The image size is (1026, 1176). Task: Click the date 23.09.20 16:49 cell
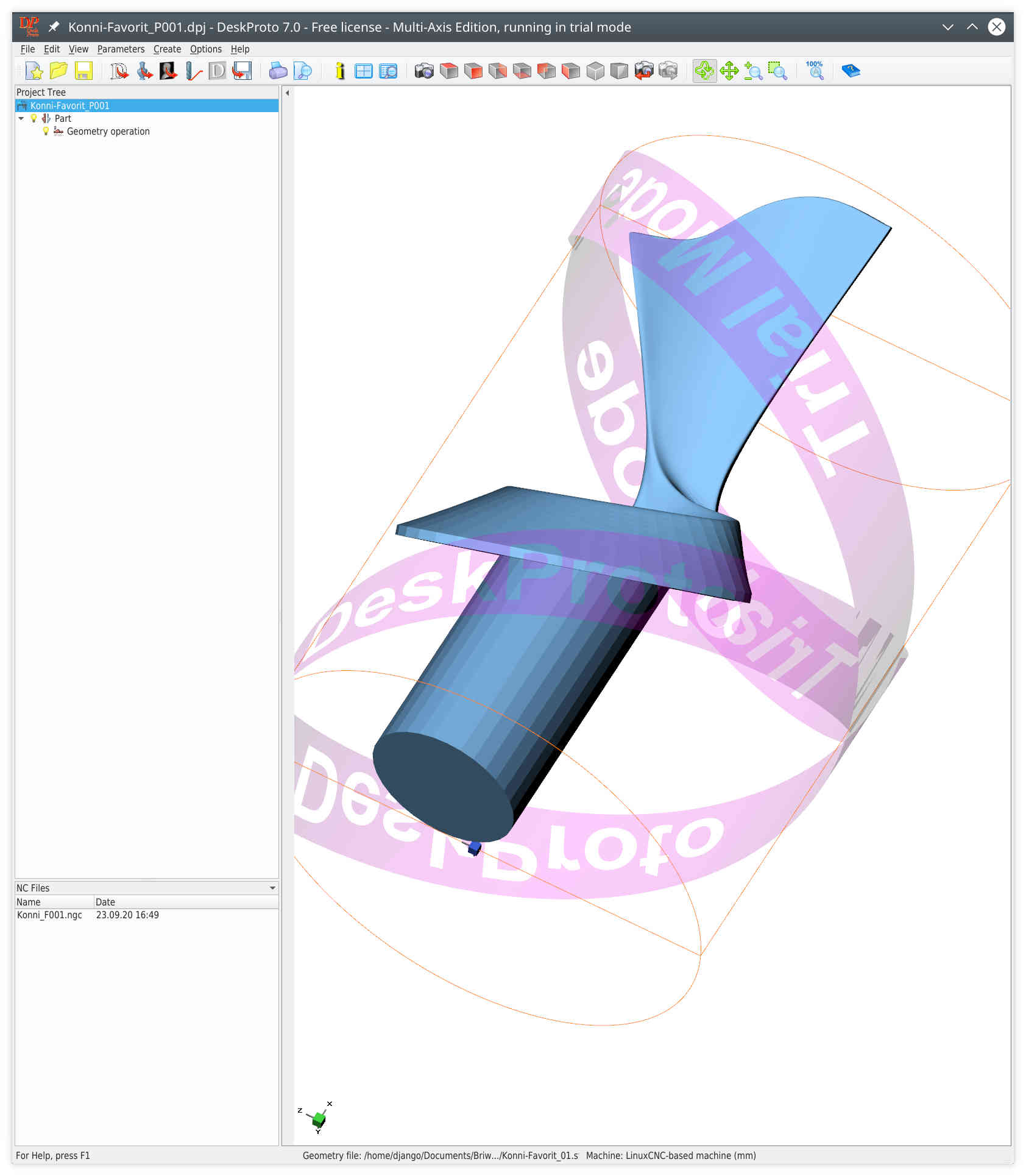[127, 915]
